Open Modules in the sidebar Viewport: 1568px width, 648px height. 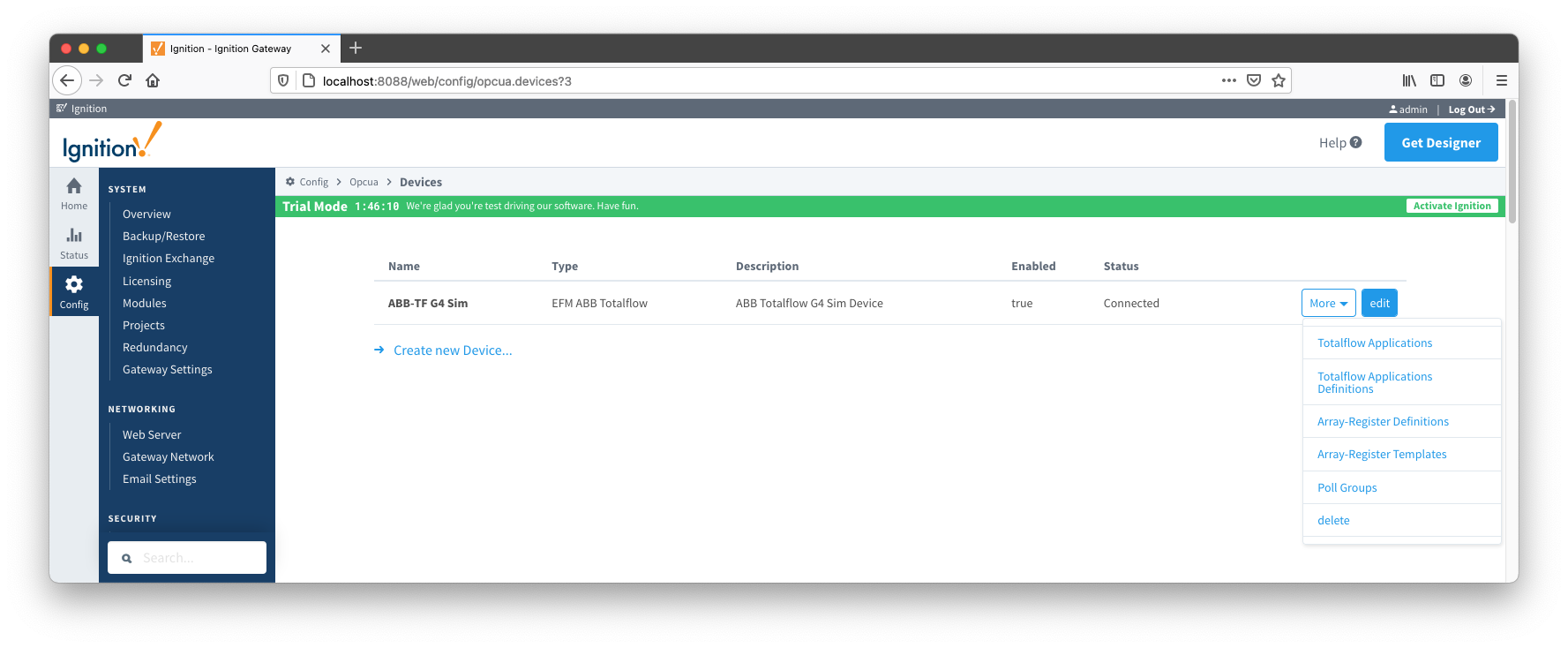point(144,303)
